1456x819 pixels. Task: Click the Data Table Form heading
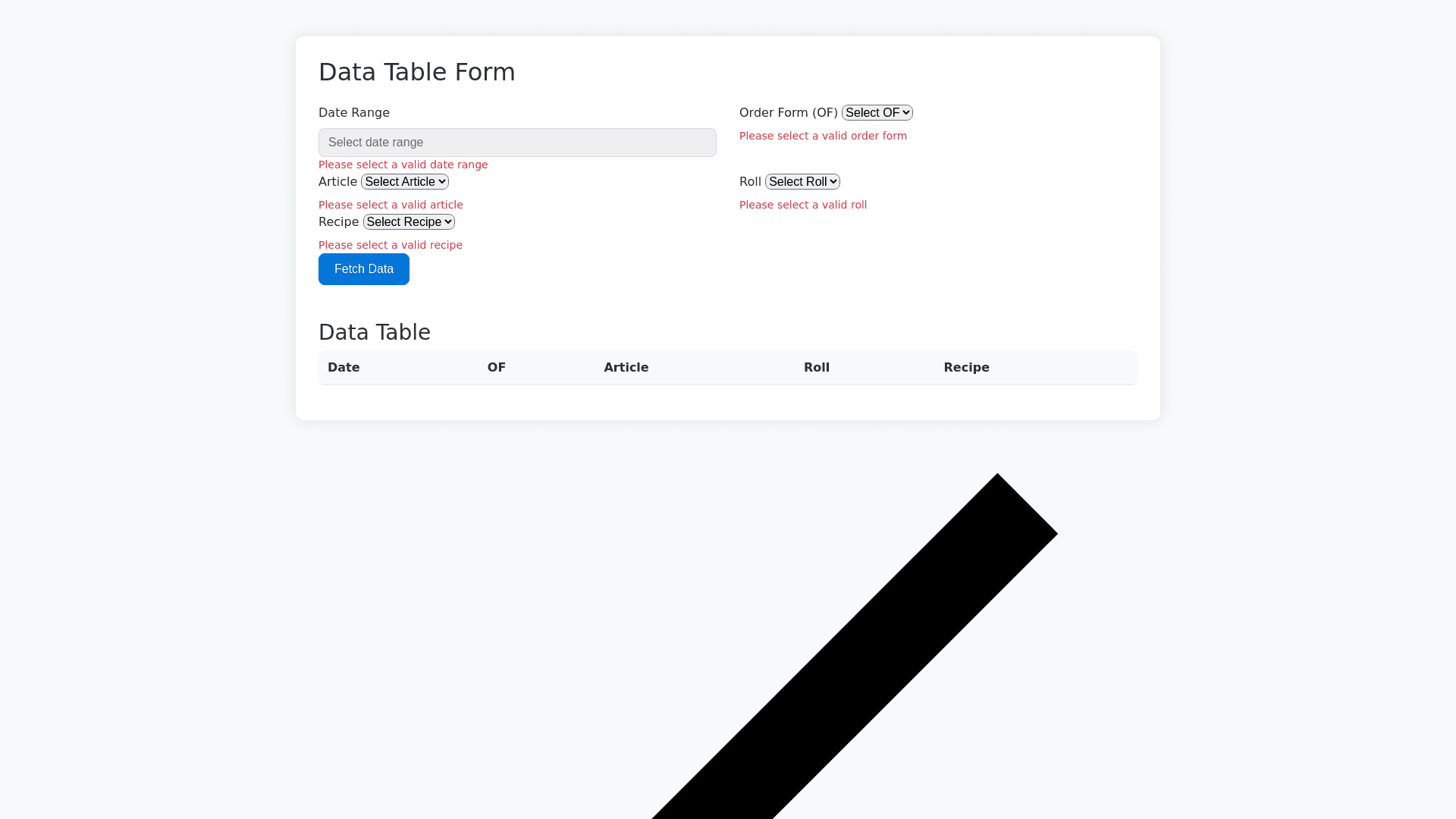(416, 72)
